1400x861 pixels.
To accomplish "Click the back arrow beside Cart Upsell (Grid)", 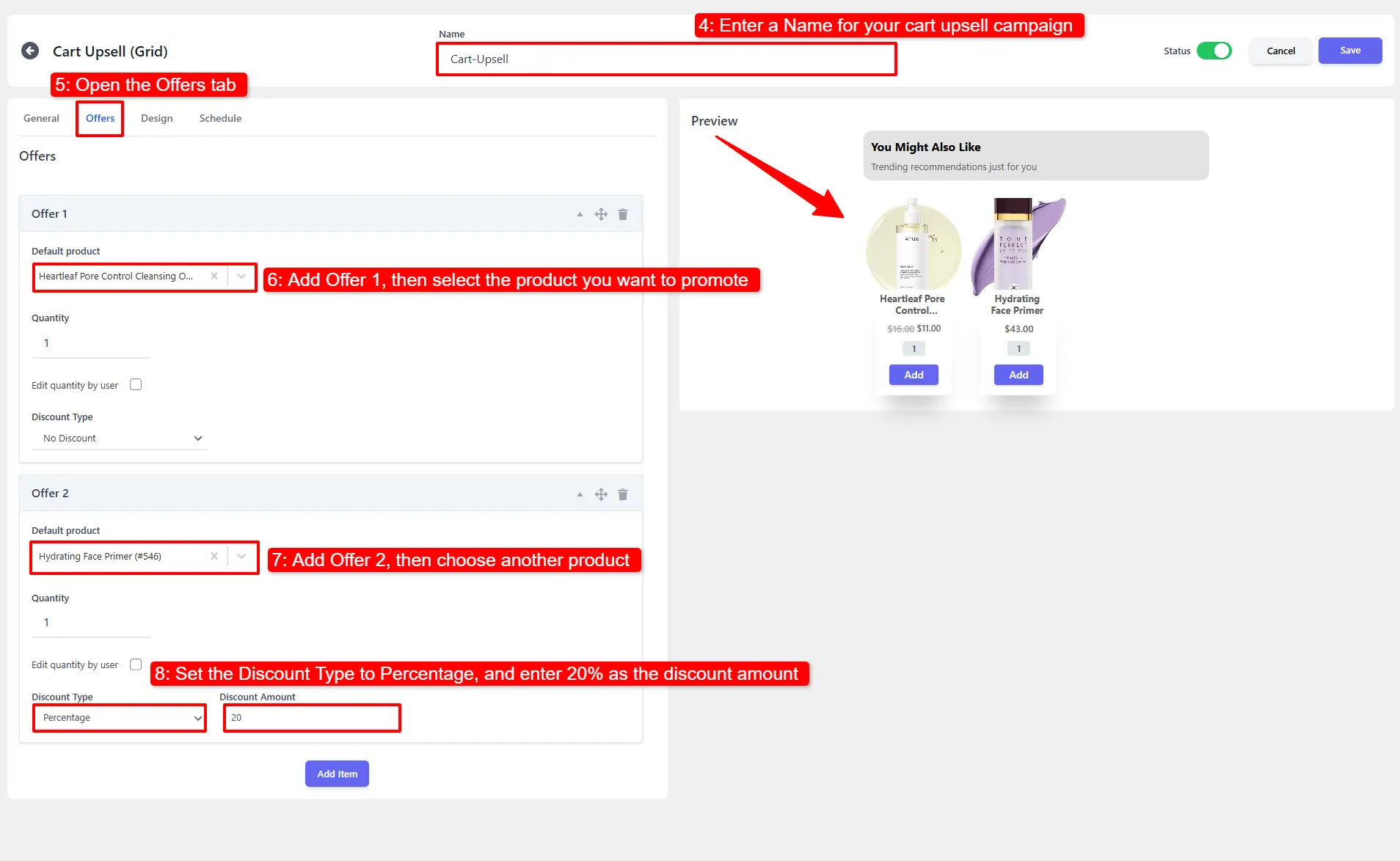I will click(30, 51).
